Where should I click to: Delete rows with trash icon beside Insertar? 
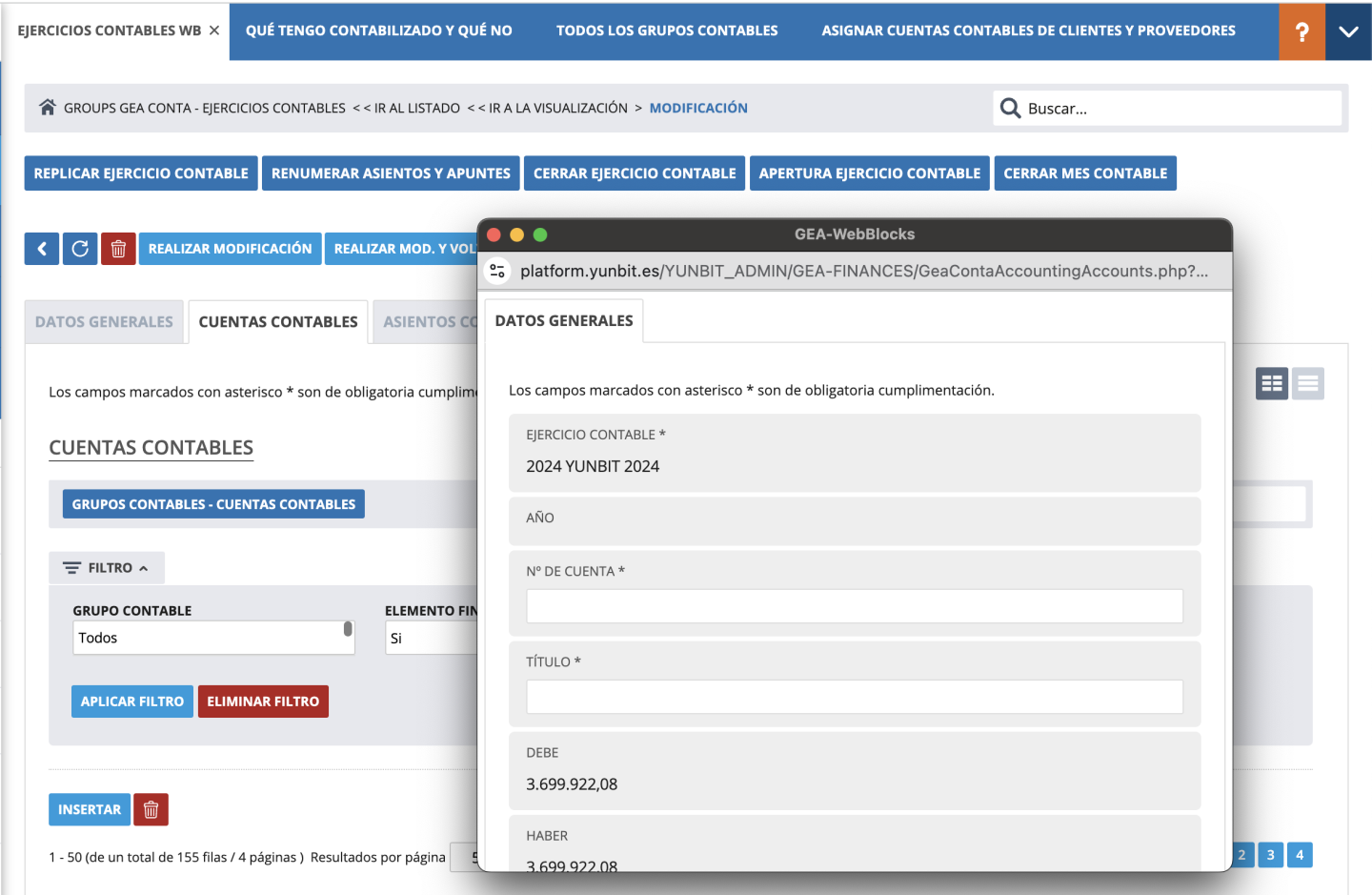(x=151, y=810)
